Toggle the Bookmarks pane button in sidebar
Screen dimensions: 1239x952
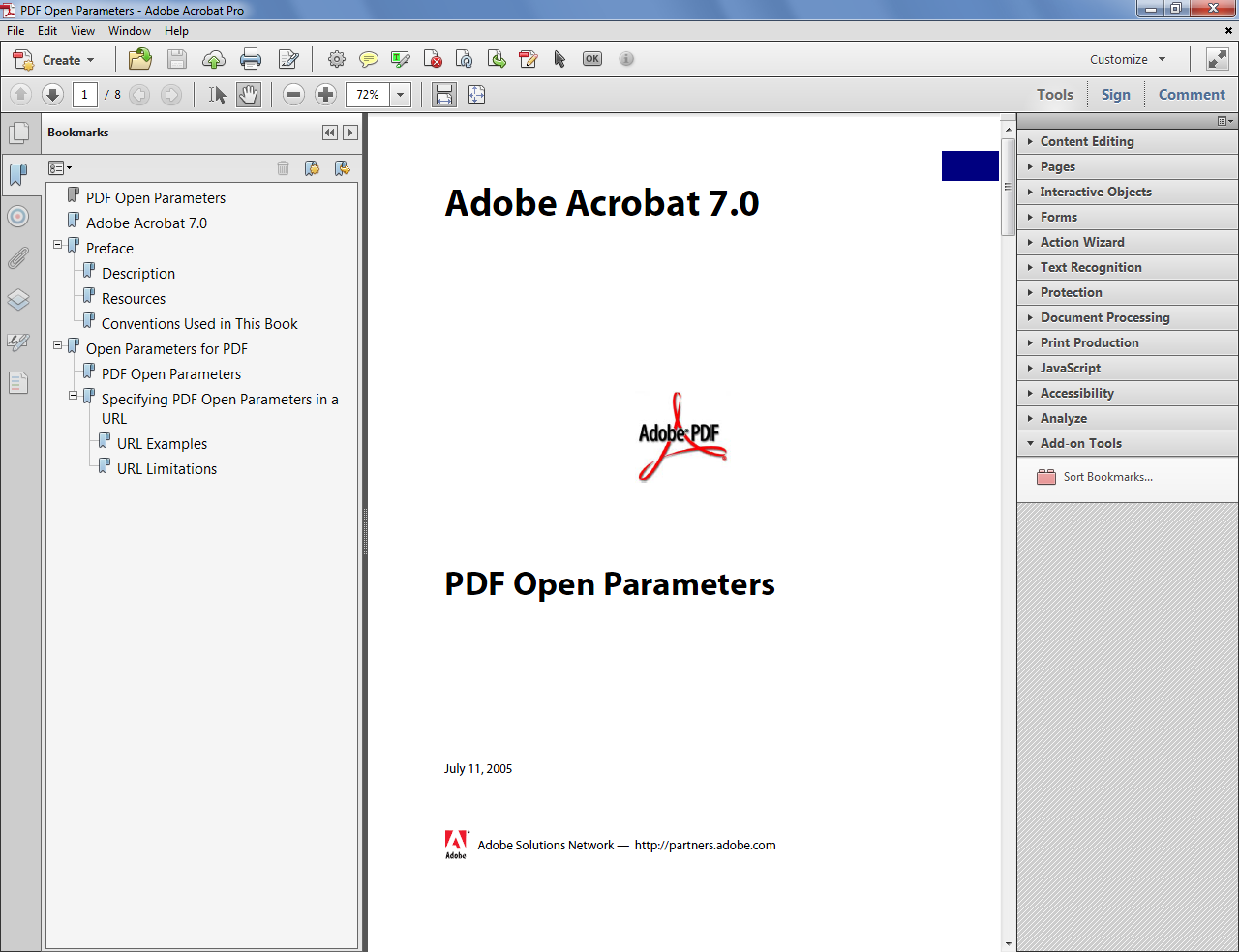pos(18,174)
